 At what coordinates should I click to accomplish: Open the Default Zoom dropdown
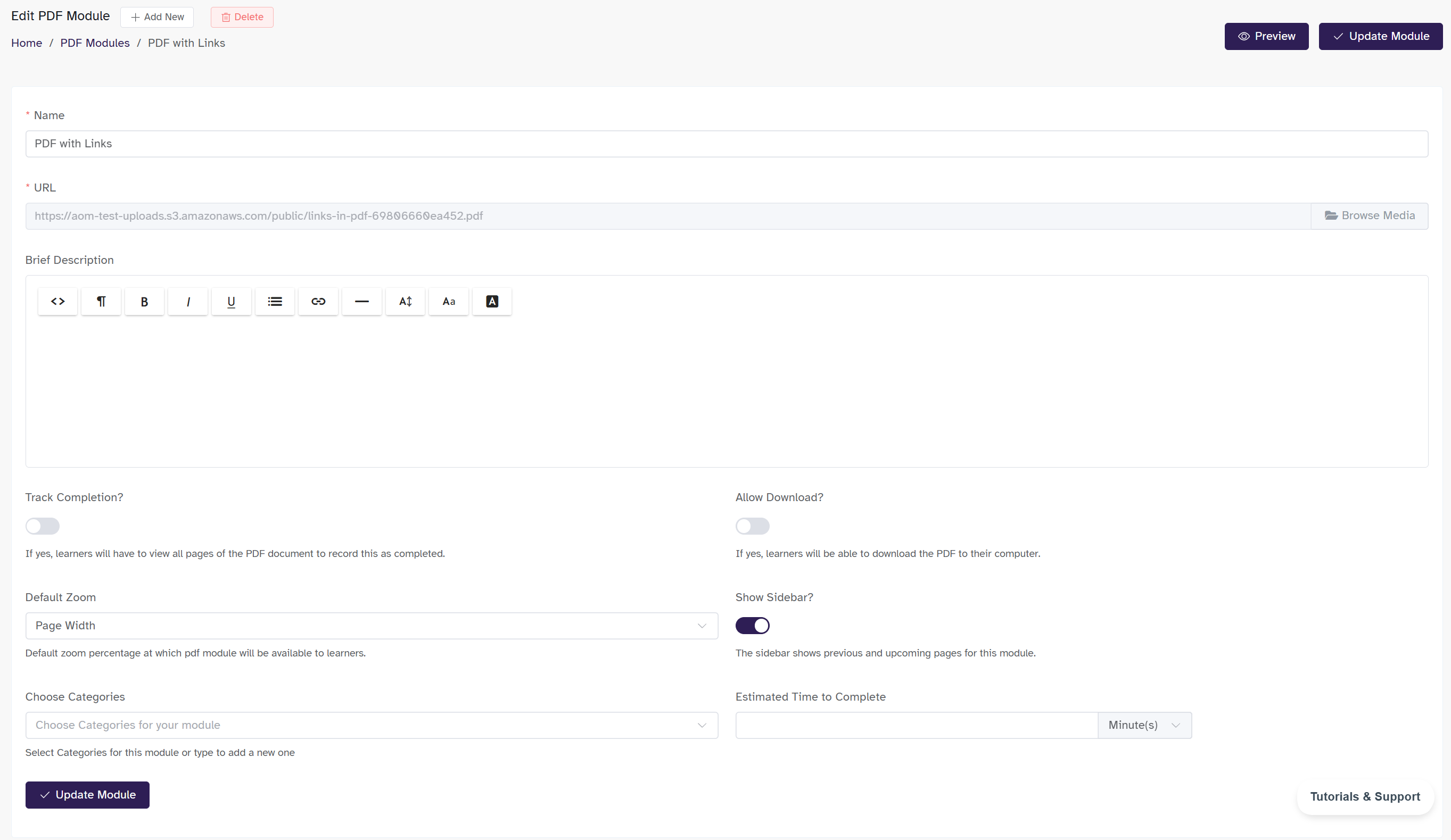tap(372, 626)
